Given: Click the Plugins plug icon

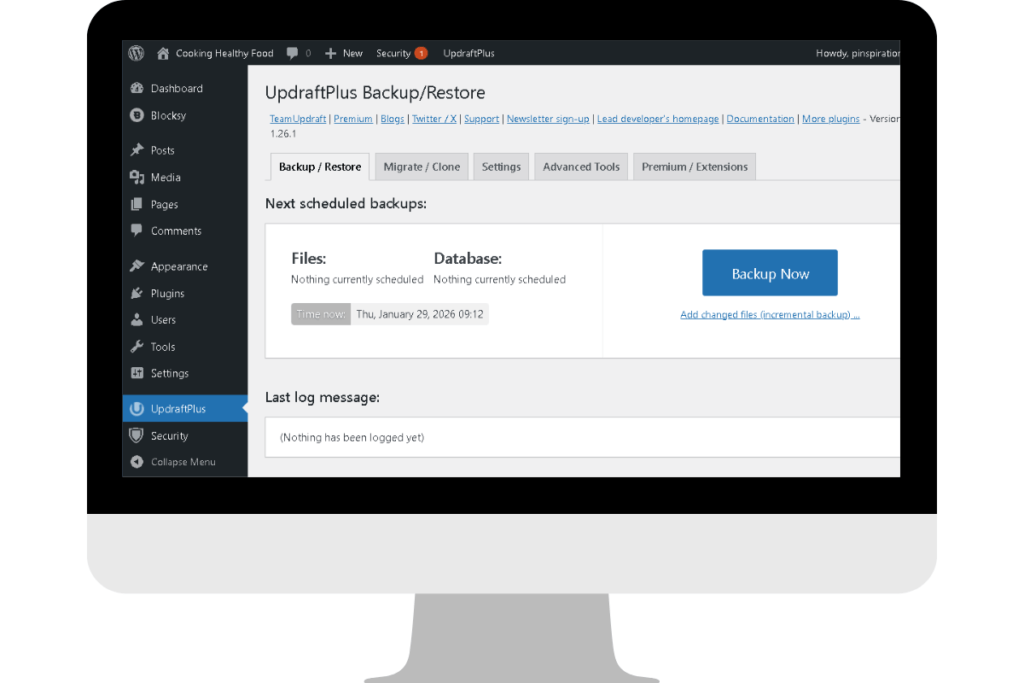Looking at the screenshot, I should tap(136, 293).
